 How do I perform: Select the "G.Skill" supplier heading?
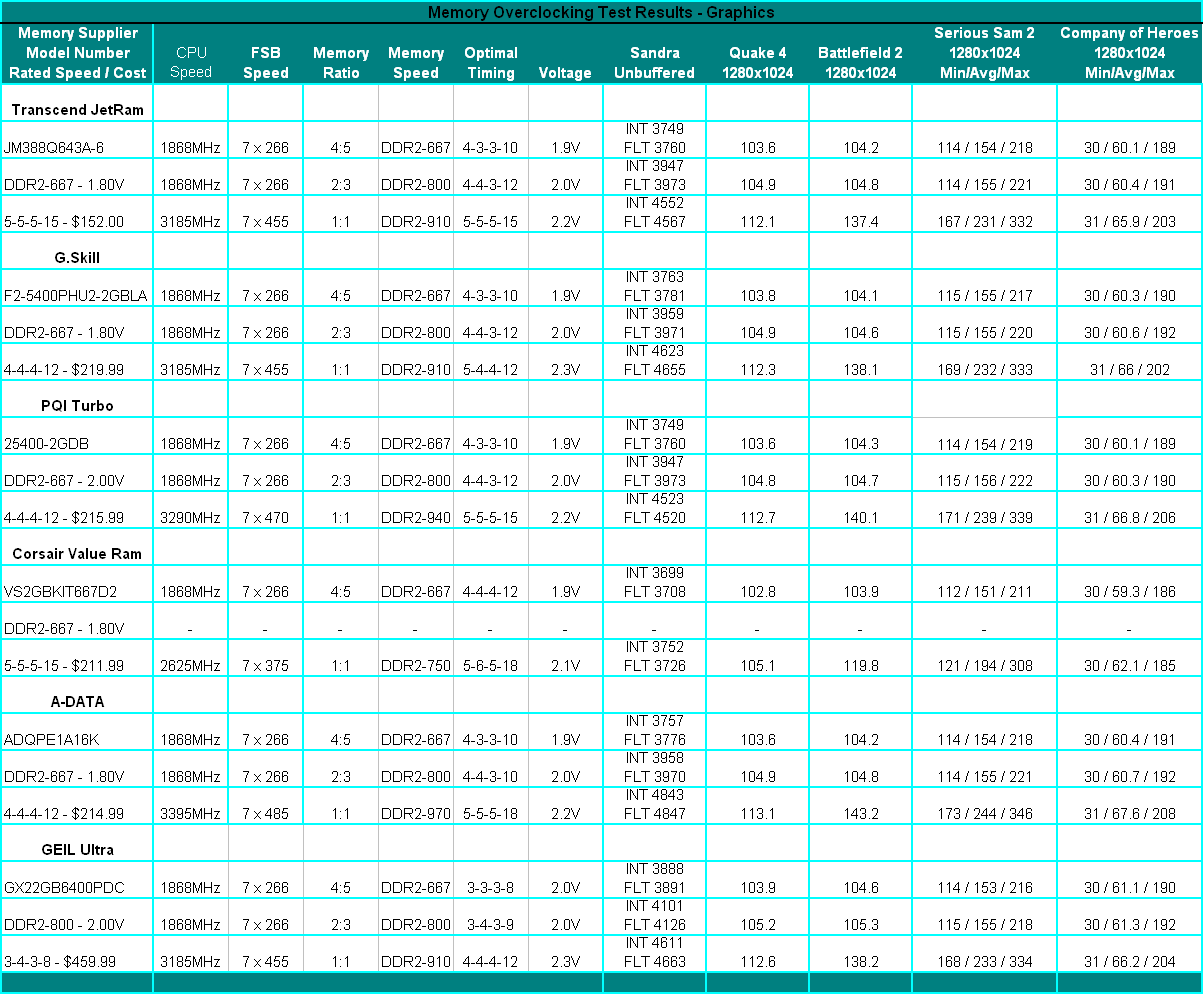77,258
